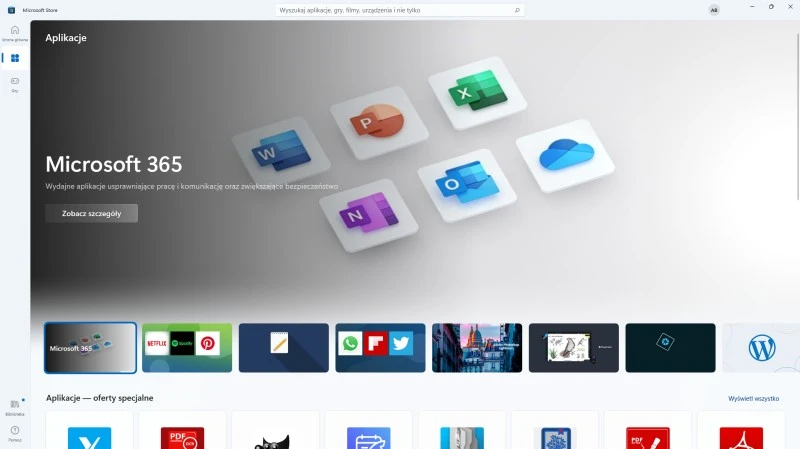This screenshot has height=449, width=800.
Task: Select the whiteboard sketch carousel thumbnail
Action: (573, 348)
